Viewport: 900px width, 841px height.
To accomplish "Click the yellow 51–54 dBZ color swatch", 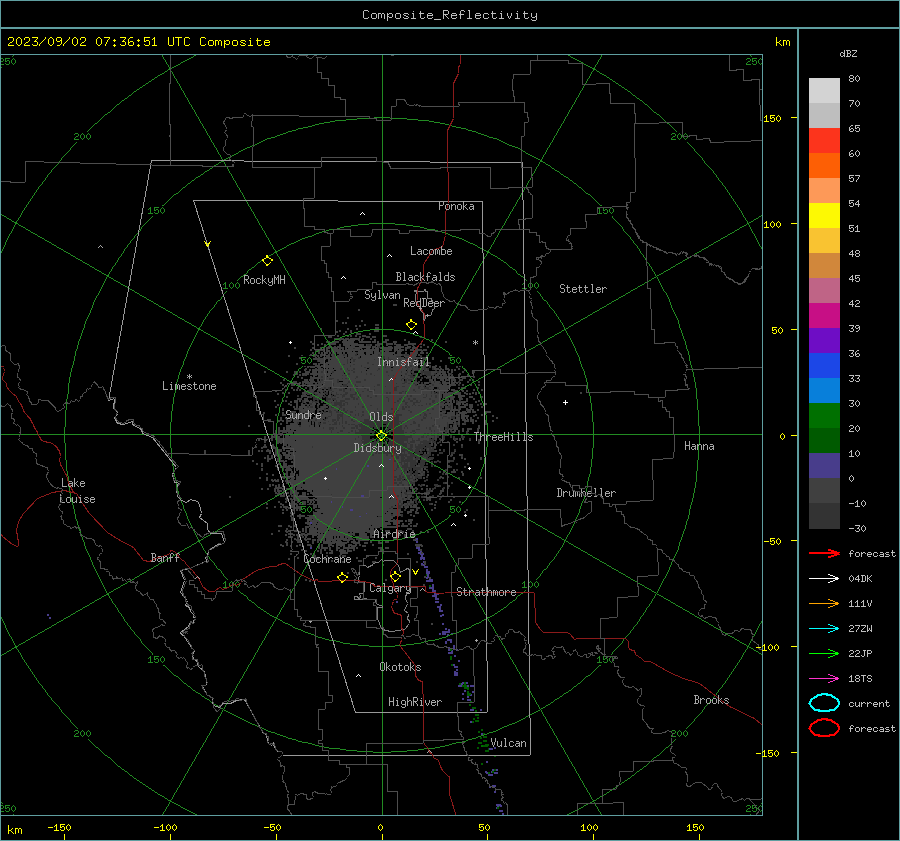I will click(824, 216).
